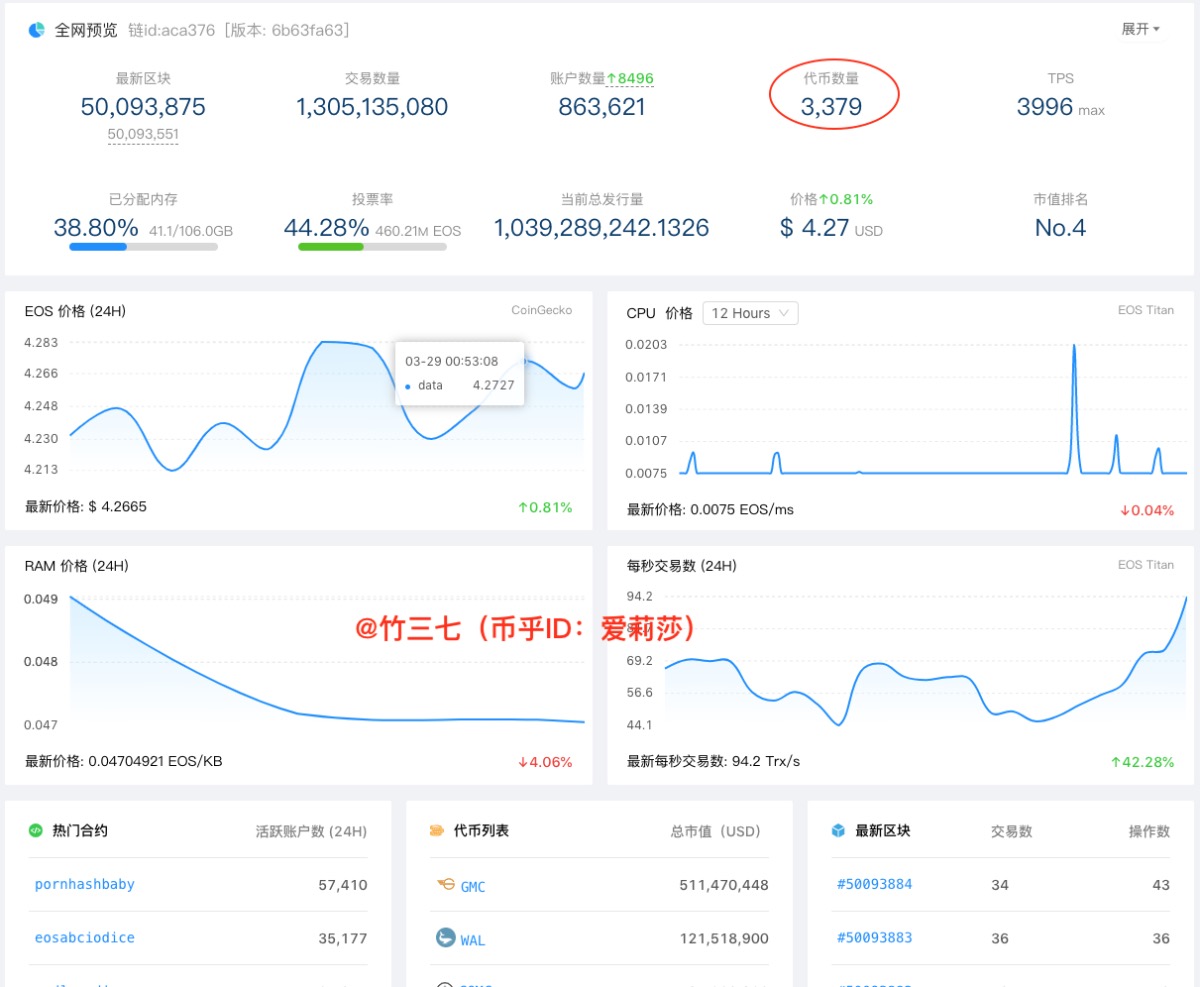This screenshot has height=987, width=1200.
Task: Open block #50093883
Action: (874, 937)
